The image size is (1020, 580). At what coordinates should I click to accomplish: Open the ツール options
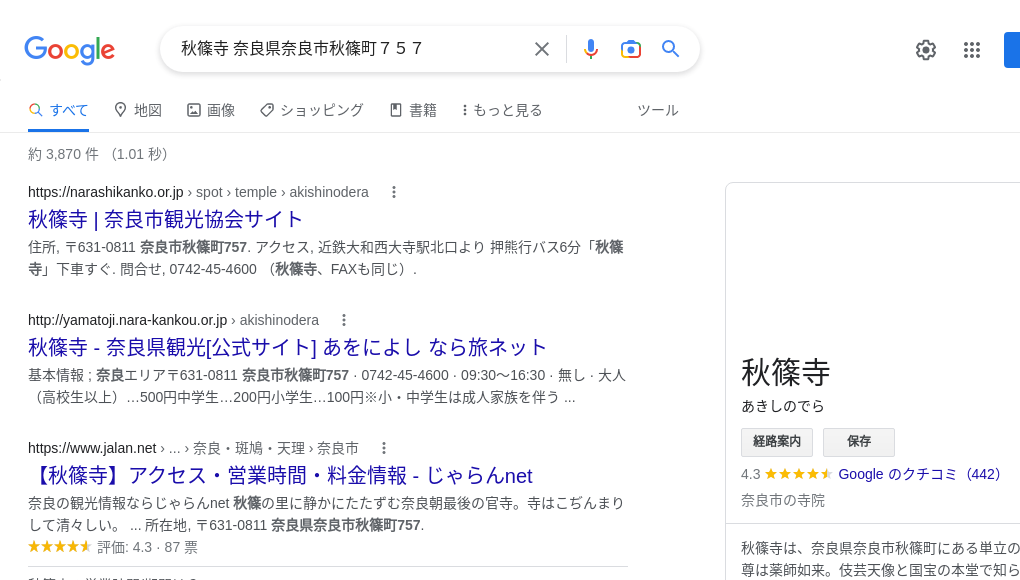658,110
